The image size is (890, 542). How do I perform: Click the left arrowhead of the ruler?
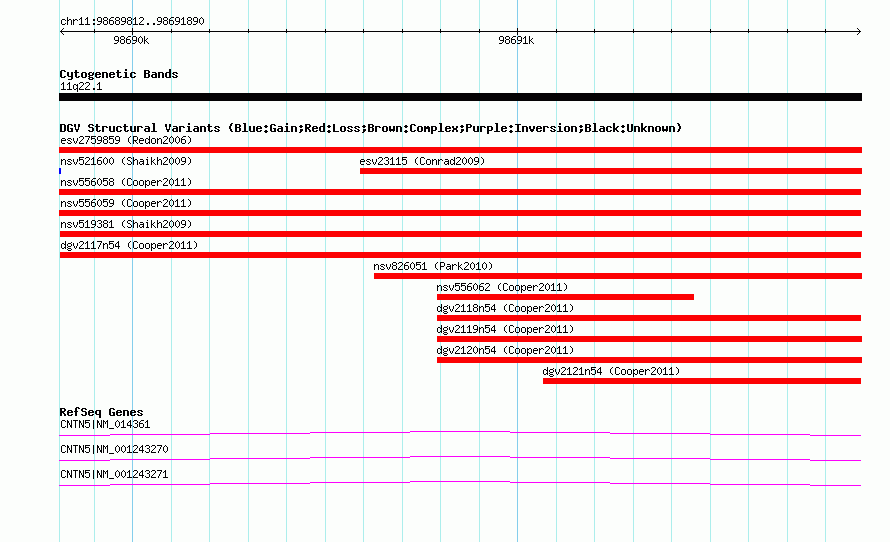pos(62,32)
